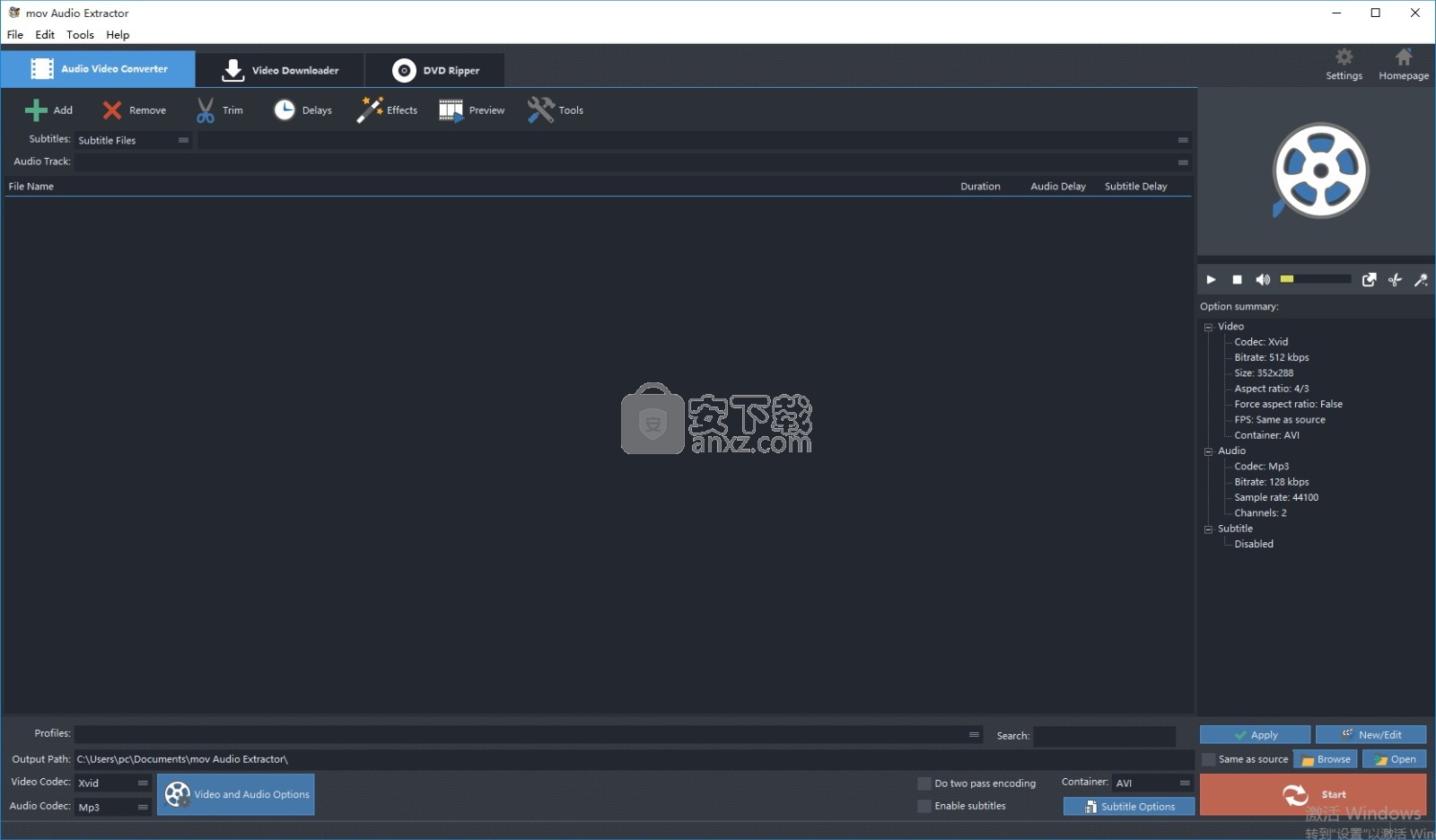
Task: Open the Tools wrench icon in toolbar
Action: (x=541, y=109)
